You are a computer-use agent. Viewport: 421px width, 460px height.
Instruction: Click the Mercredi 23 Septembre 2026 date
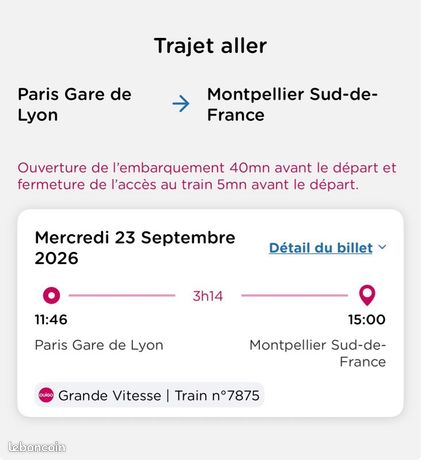pyautogui.click(x=135, y=248)
